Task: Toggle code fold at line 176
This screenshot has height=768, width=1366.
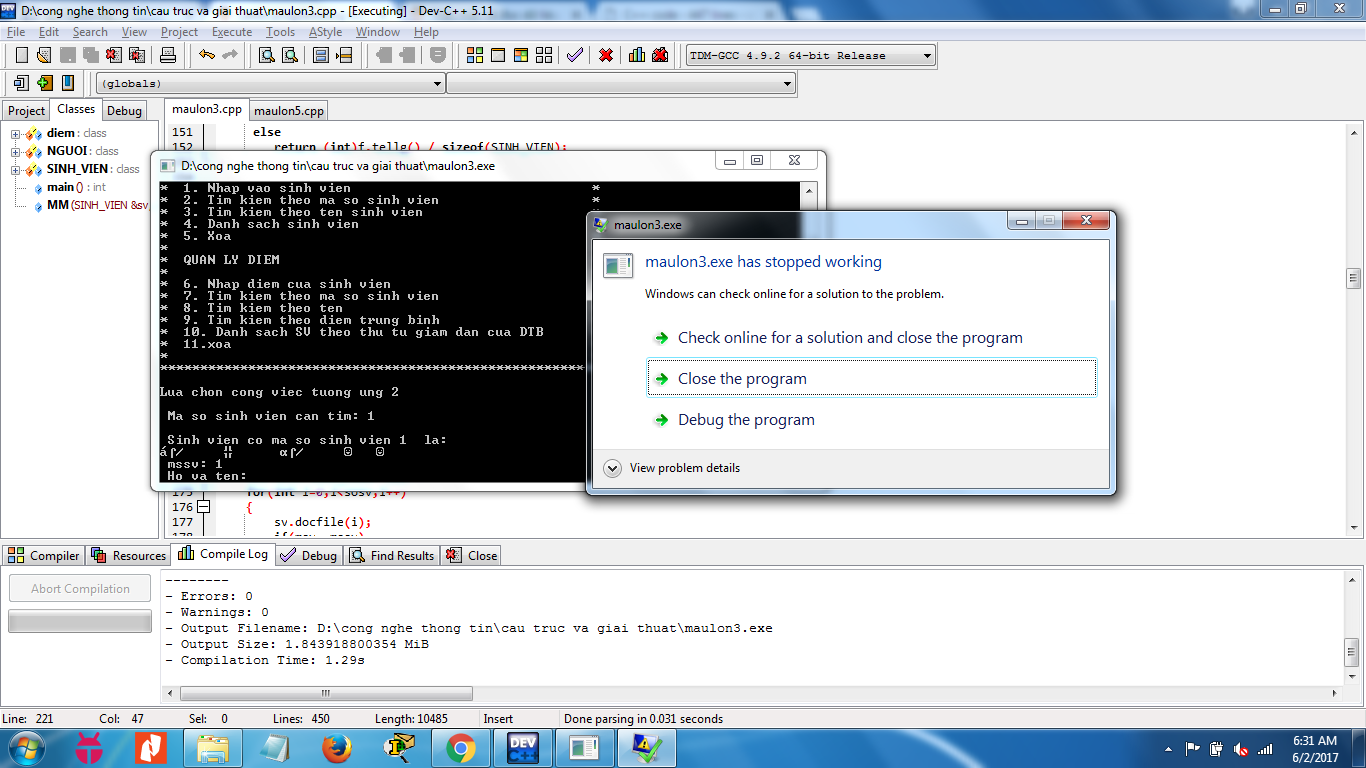Action: click(204, 507)
